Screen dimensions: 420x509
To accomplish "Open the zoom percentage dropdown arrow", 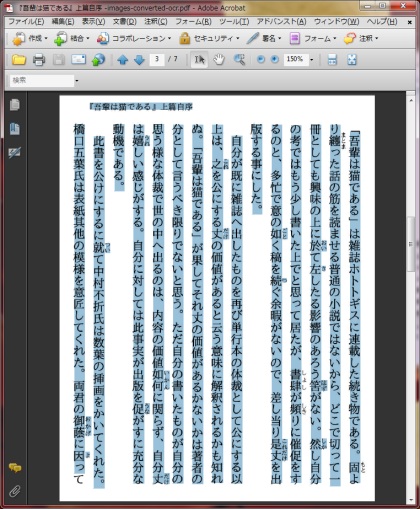I will (x=312, y=60).
